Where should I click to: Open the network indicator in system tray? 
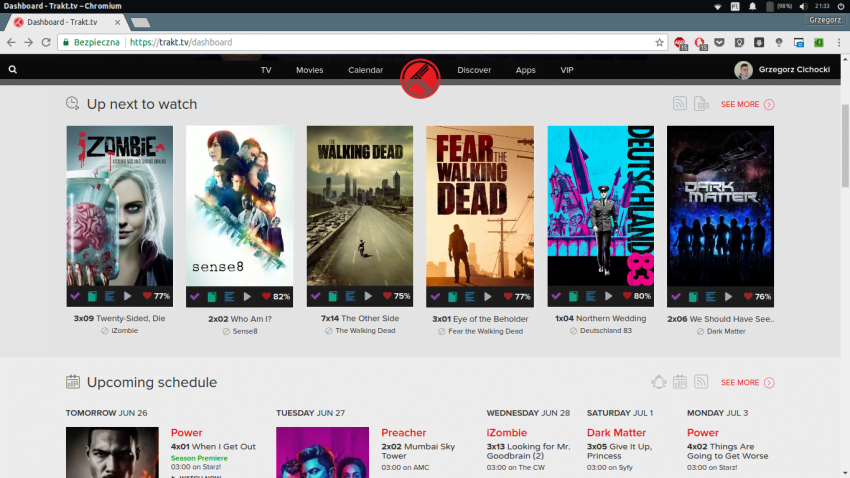718,7
